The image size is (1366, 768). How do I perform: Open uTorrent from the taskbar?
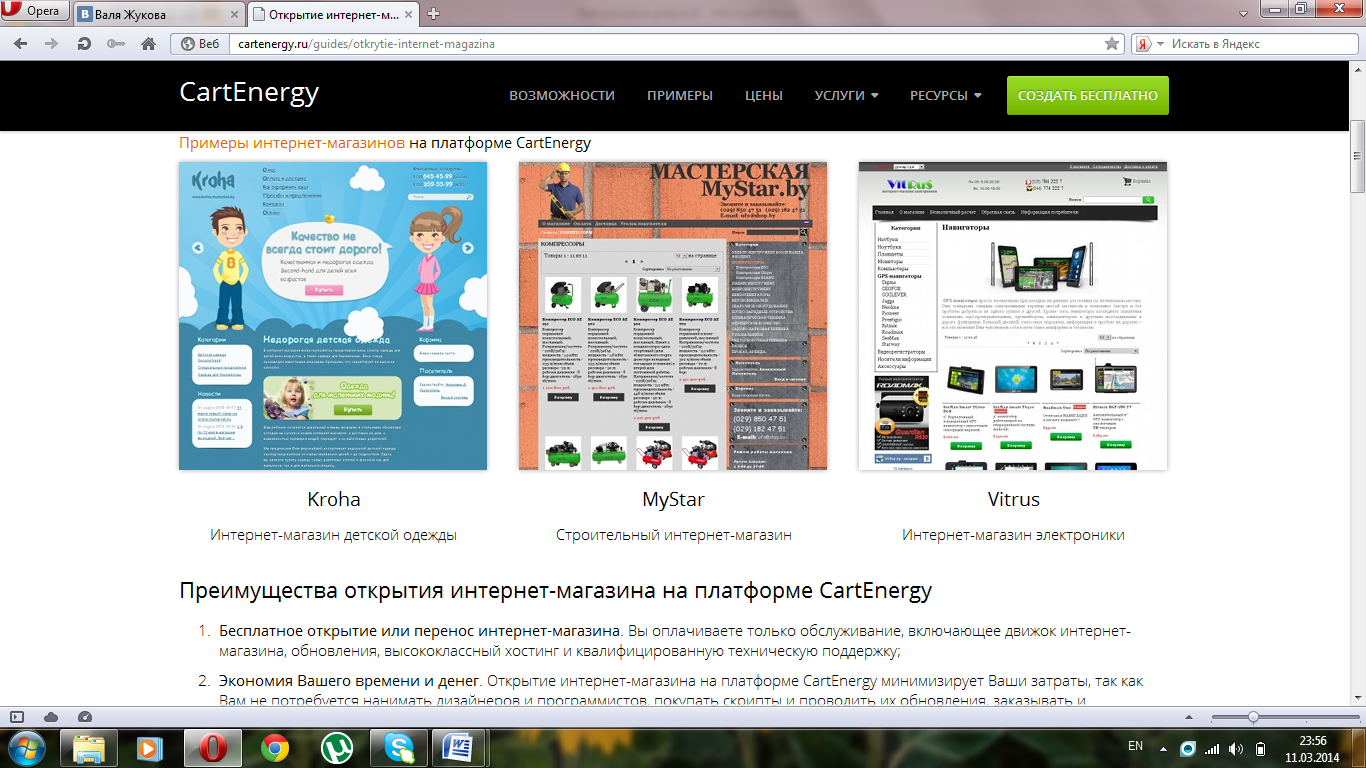(337, 748)
